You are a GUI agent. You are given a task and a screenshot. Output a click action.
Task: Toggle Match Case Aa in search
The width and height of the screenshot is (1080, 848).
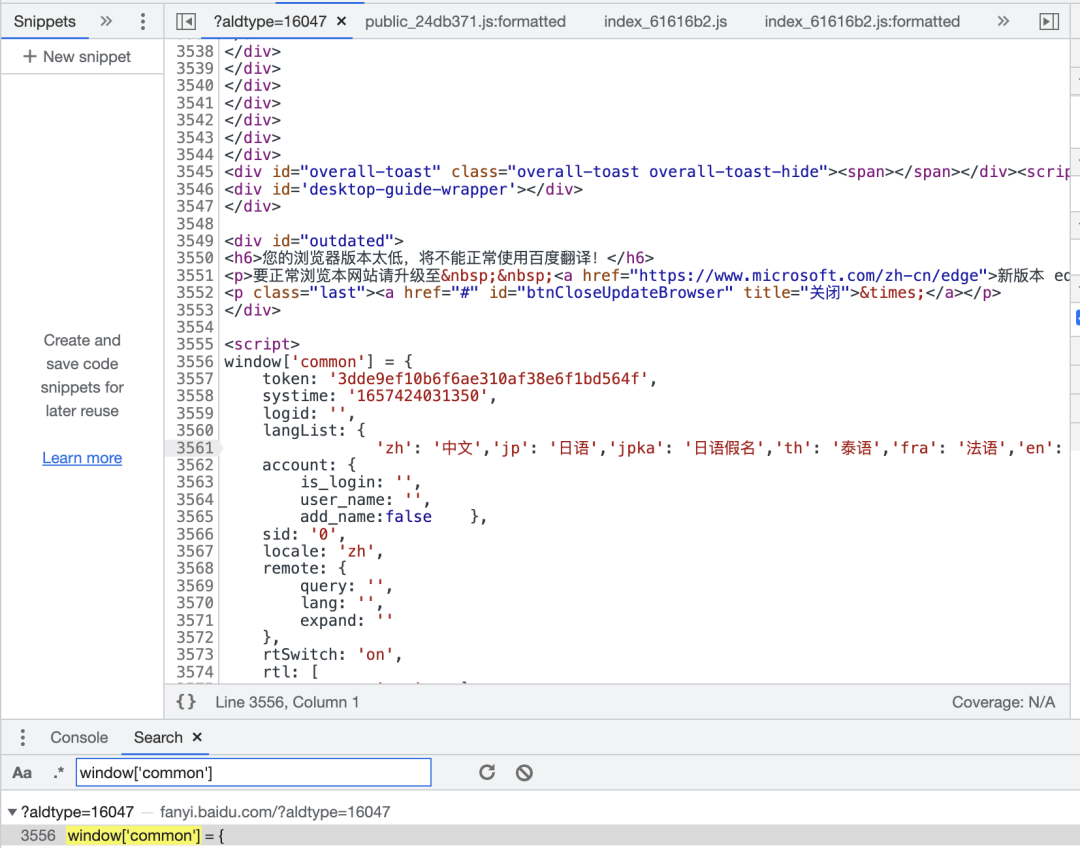point(22,773)
